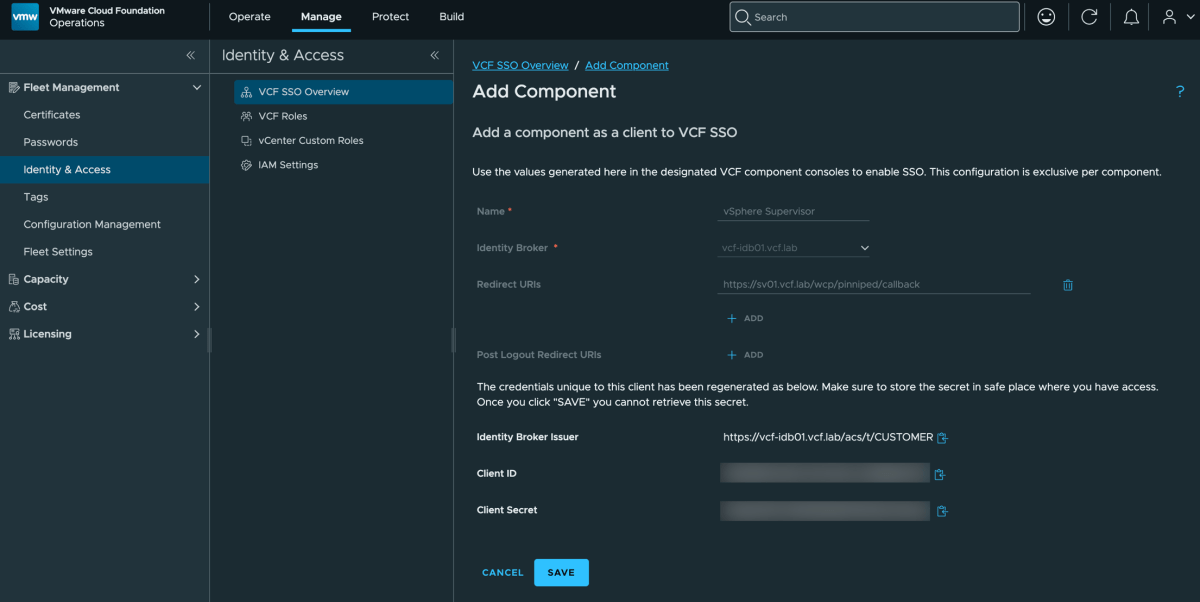Image resolution: width=1200 pixels, height=602 pixels.
Task: Click the Identity Broker Issuer URL text
Action: 828,438
